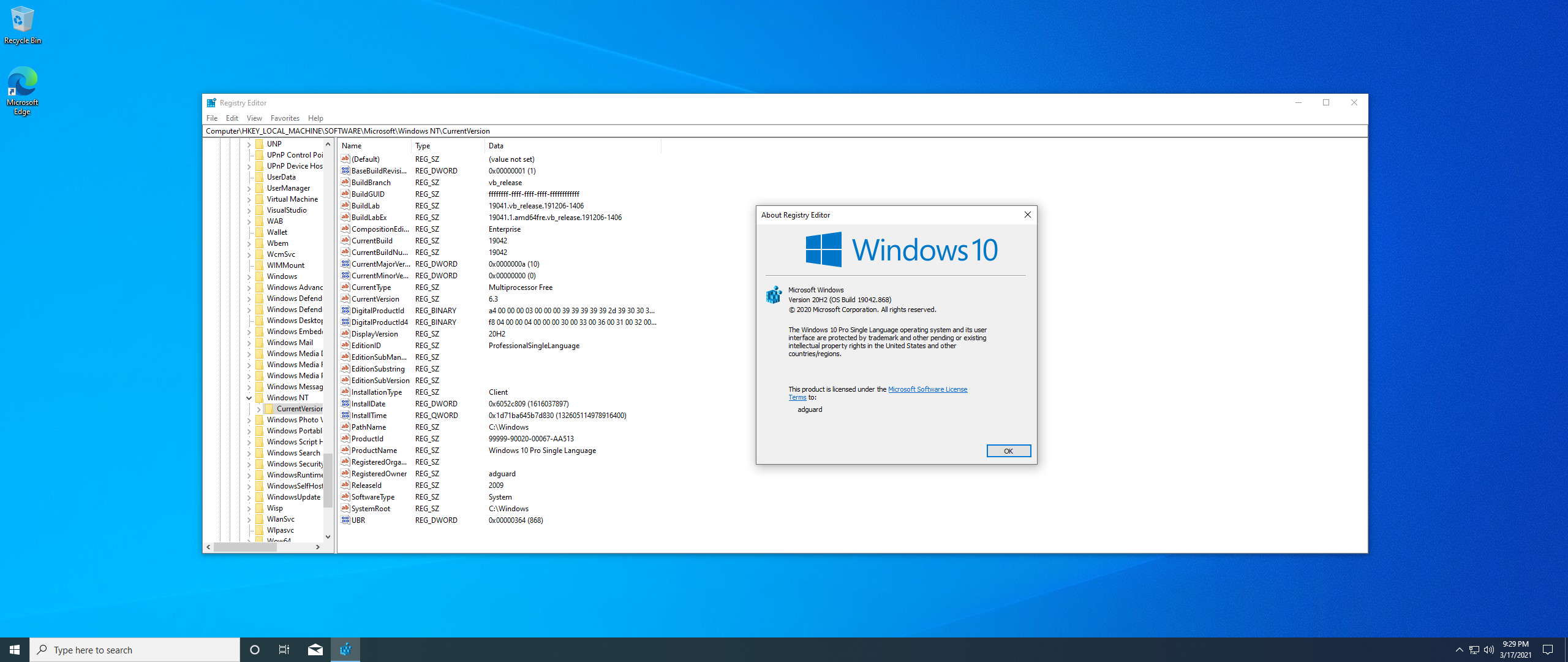This screenshot has width=1568, height=662.
Task: Click the registry path address bar
Action: coord(785,131)
